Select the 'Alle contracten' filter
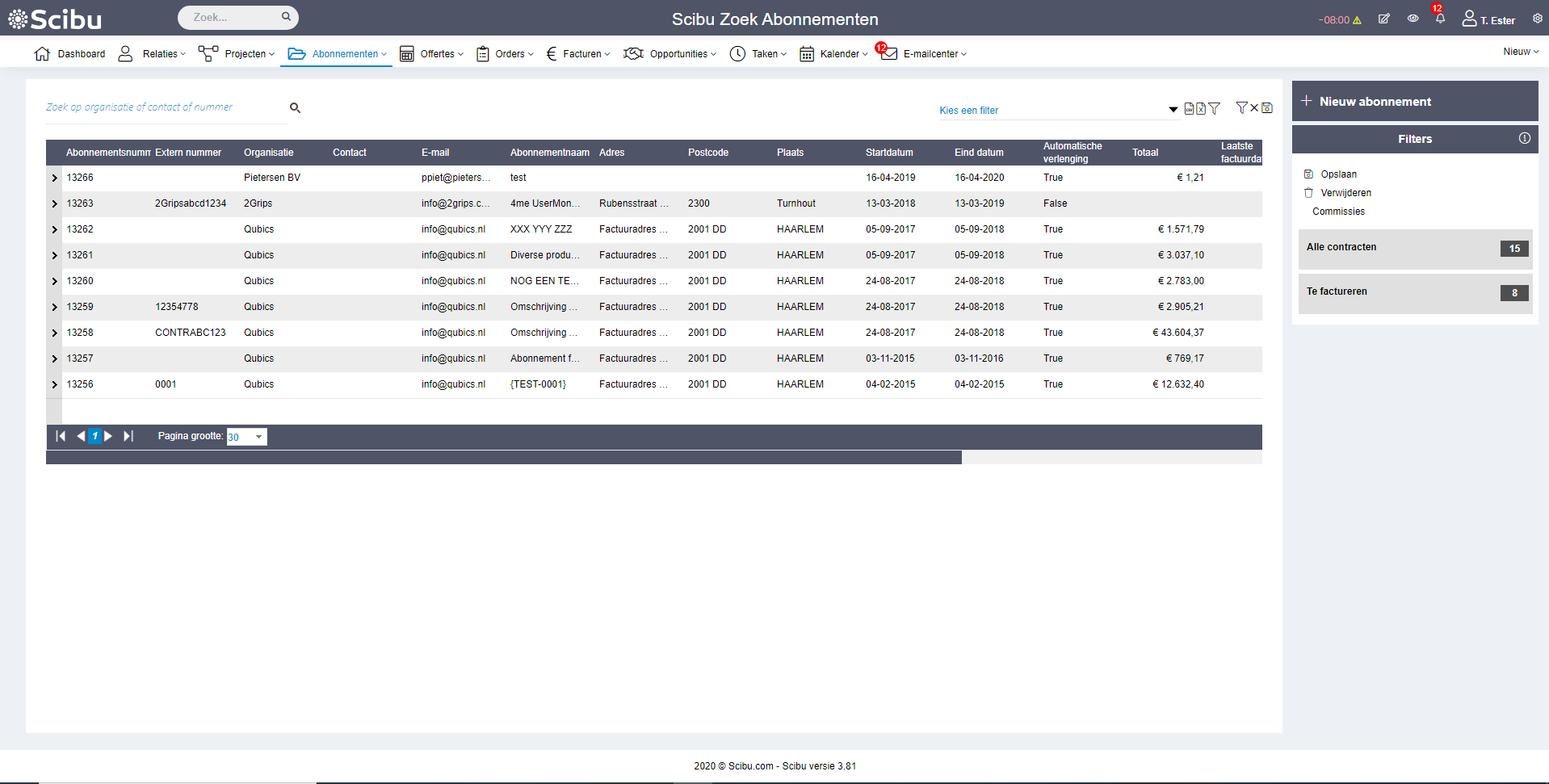Image resolution: width=1549 pixels, height=784 pixels. pos(1415,249)
